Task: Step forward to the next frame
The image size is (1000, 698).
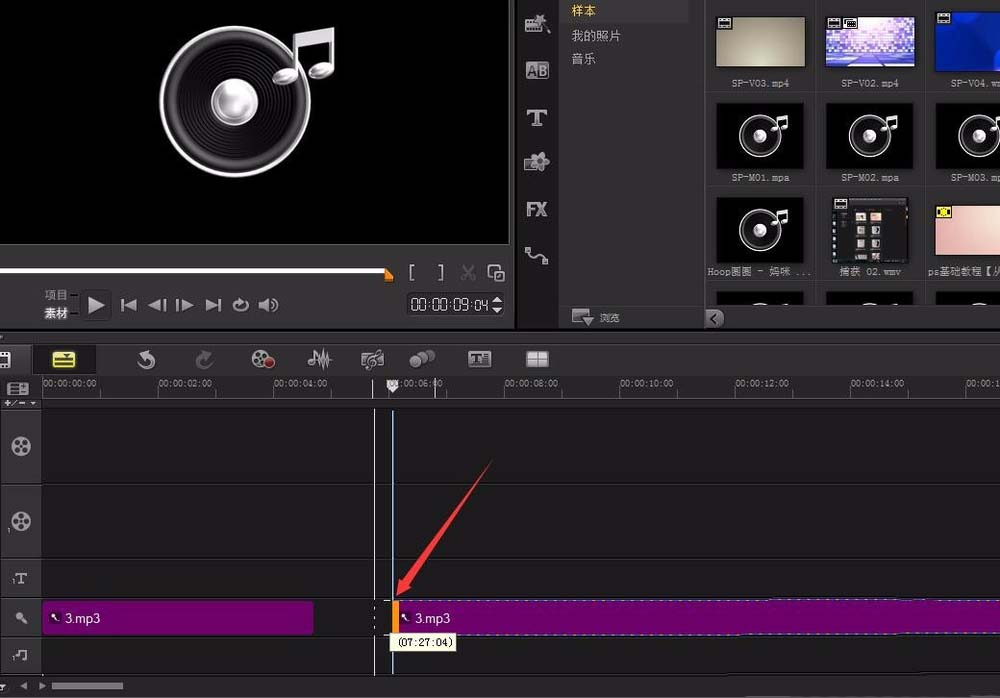Action: pos(184,306)
